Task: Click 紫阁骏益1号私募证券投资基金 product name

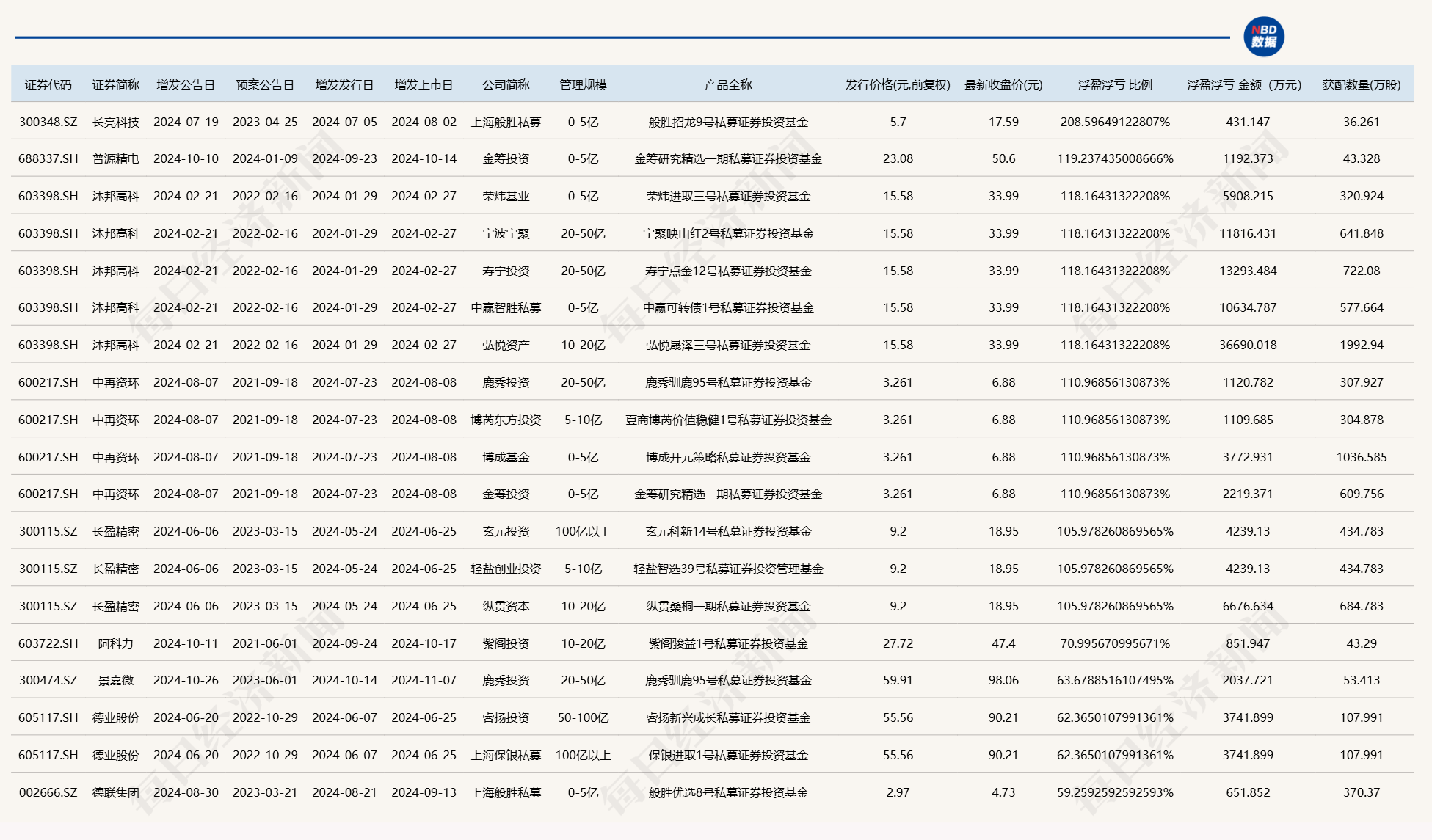Action: (728, 643)
